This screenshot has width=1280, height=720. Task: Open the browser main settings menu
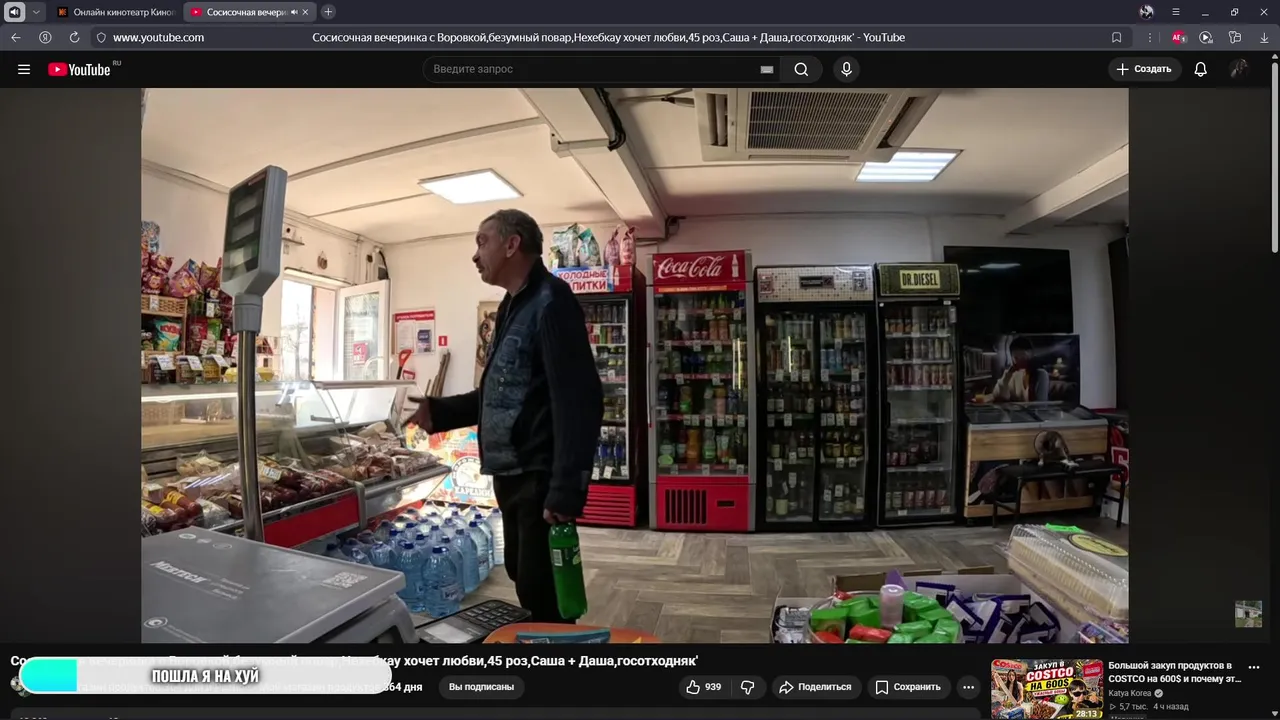[1176, 12]
